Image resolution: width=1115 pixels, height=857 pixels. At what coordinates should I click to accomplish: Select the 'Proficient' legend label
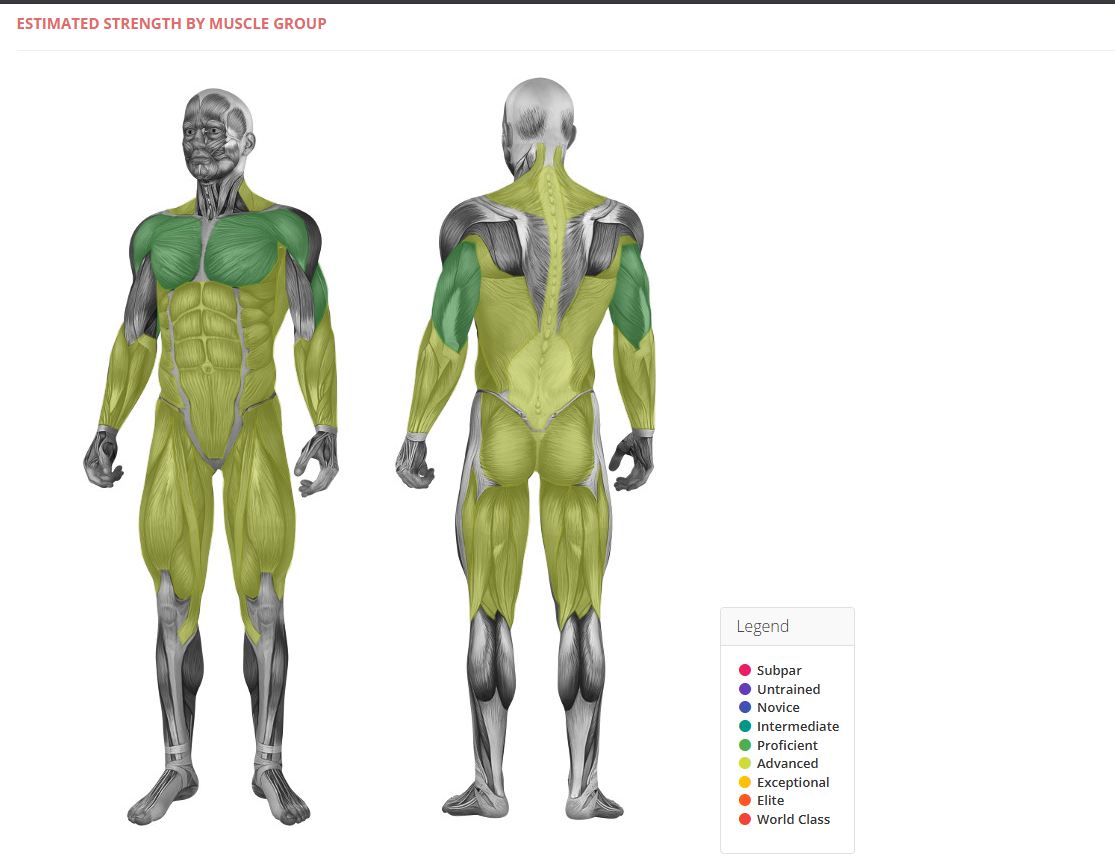coord(787,745)
